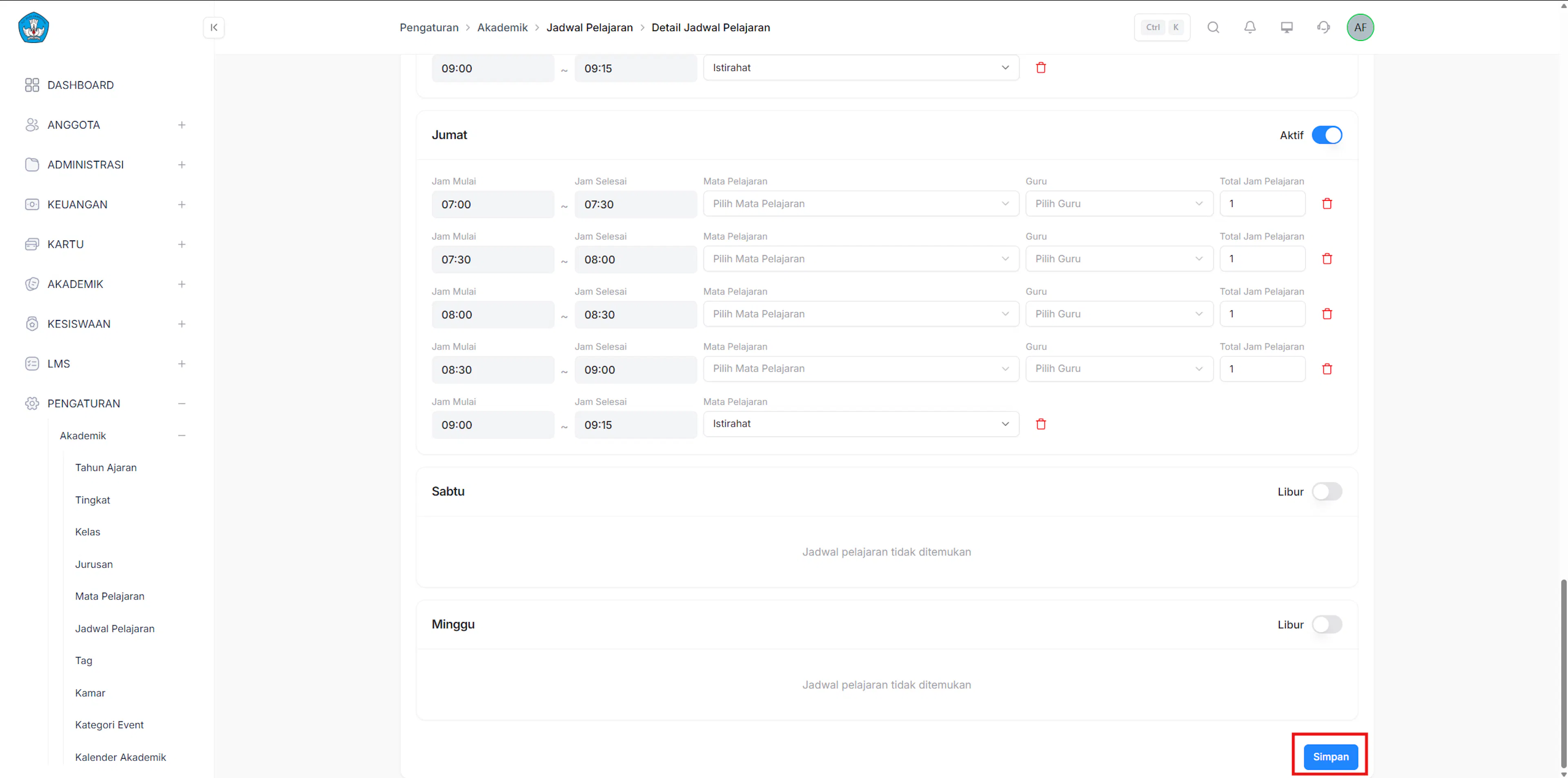Open Pilih Guru dropdown for 08:00 row
The image size is (1568, 778).
click(1119, 314)
